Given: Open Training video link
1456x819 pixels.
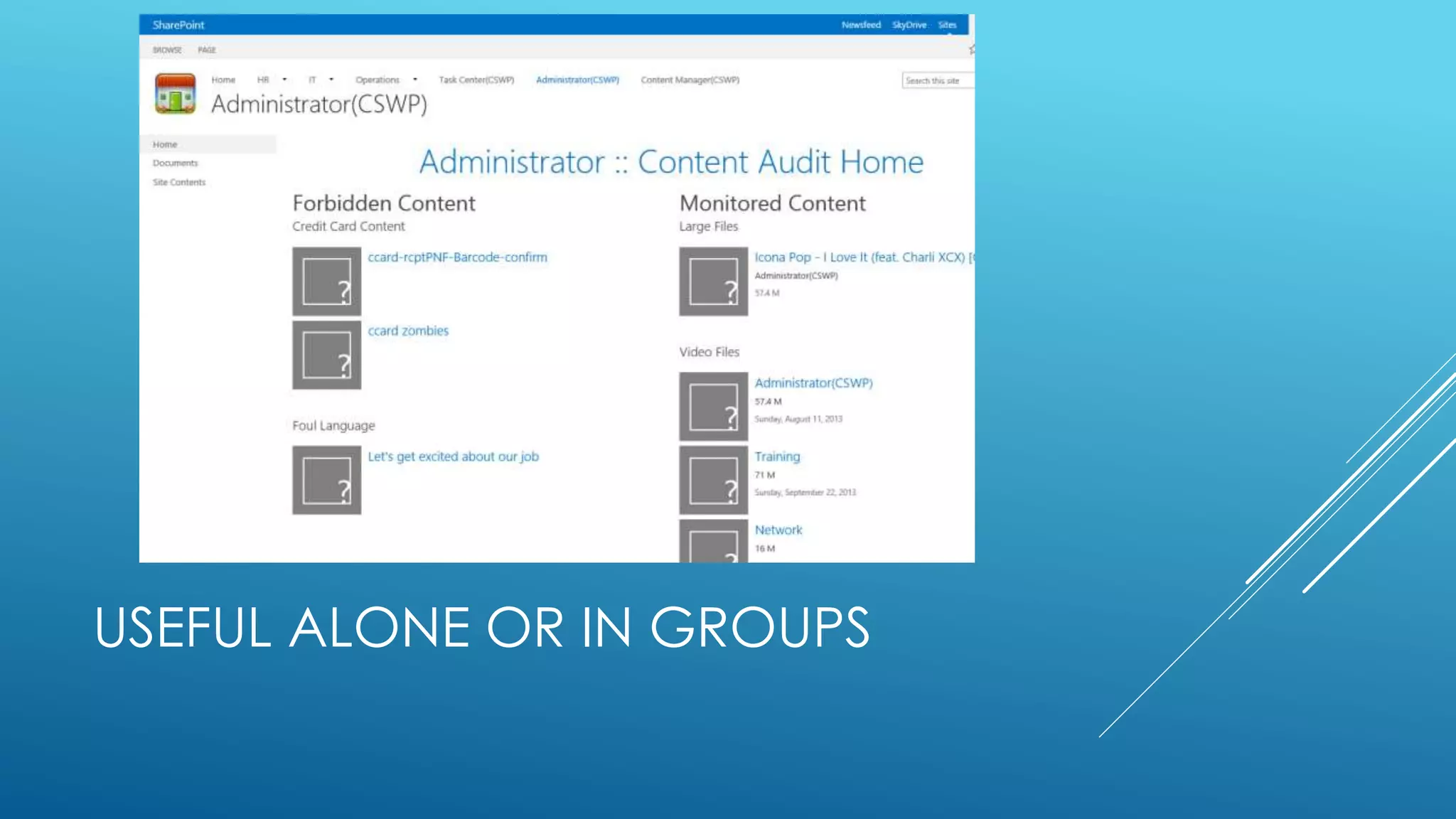Looking at the screenshot, I should point(777,456).
